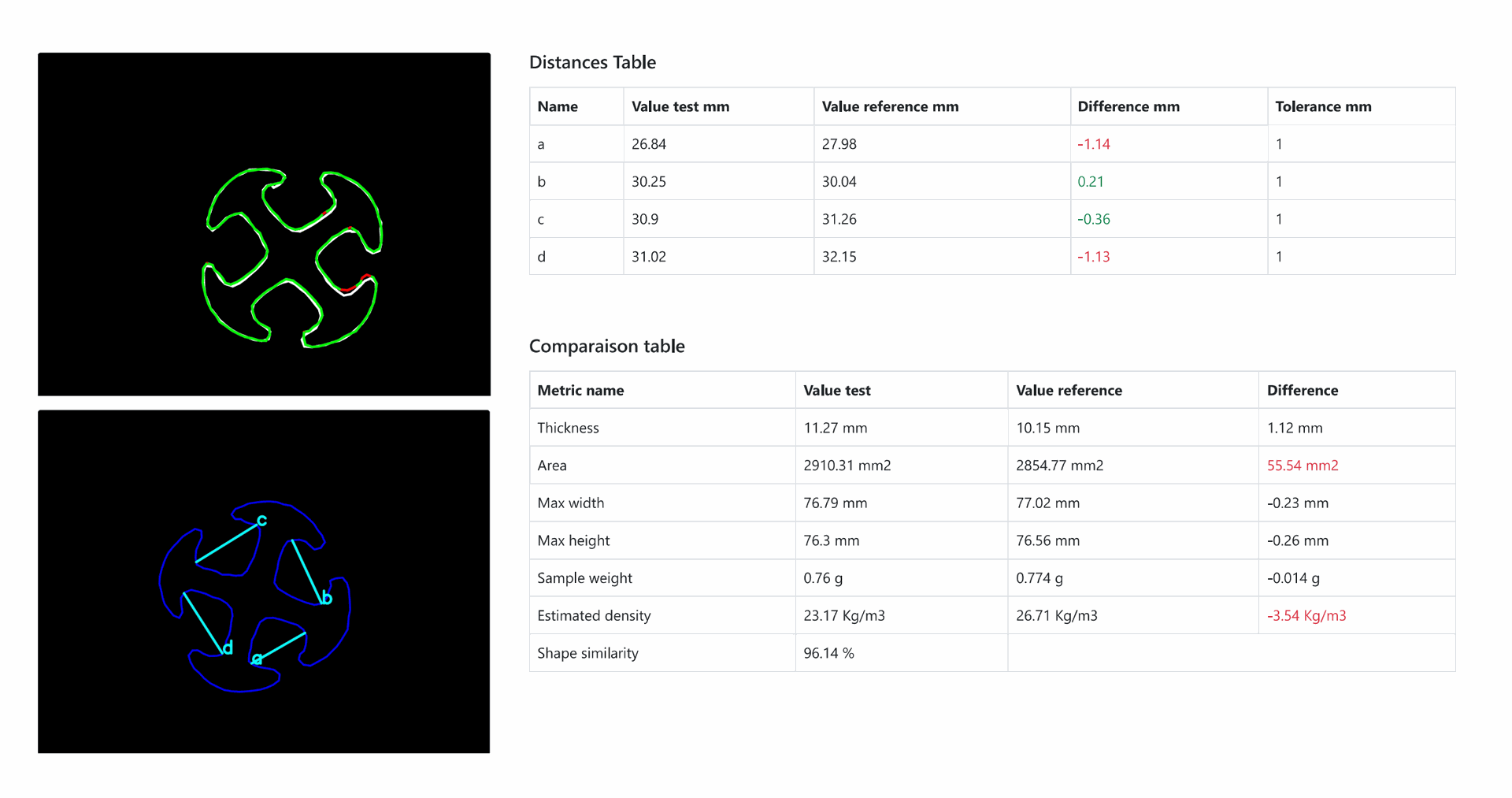The height and width of the screenshot is (798, 1512).
Task: Select max height difference -0.26 mm
Action: click(1298, 540)
